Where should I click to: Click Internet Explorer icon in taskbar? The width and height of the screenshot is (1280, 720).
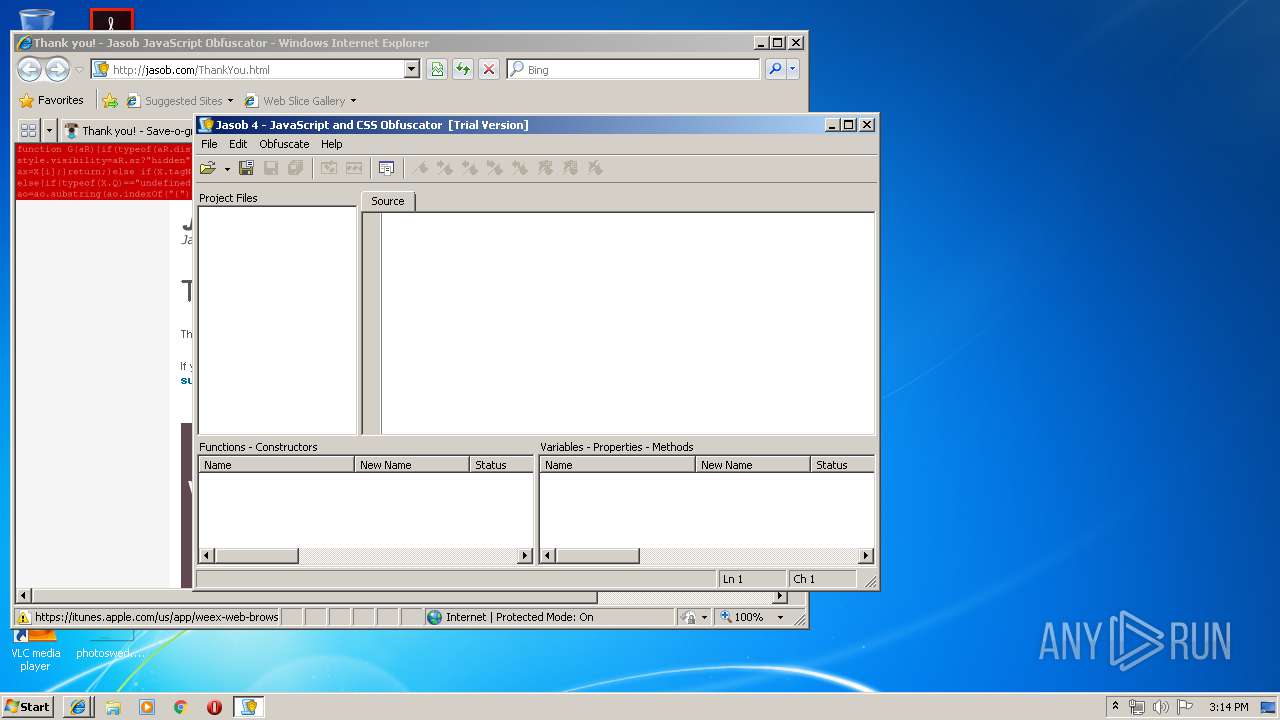pos(78,706)
